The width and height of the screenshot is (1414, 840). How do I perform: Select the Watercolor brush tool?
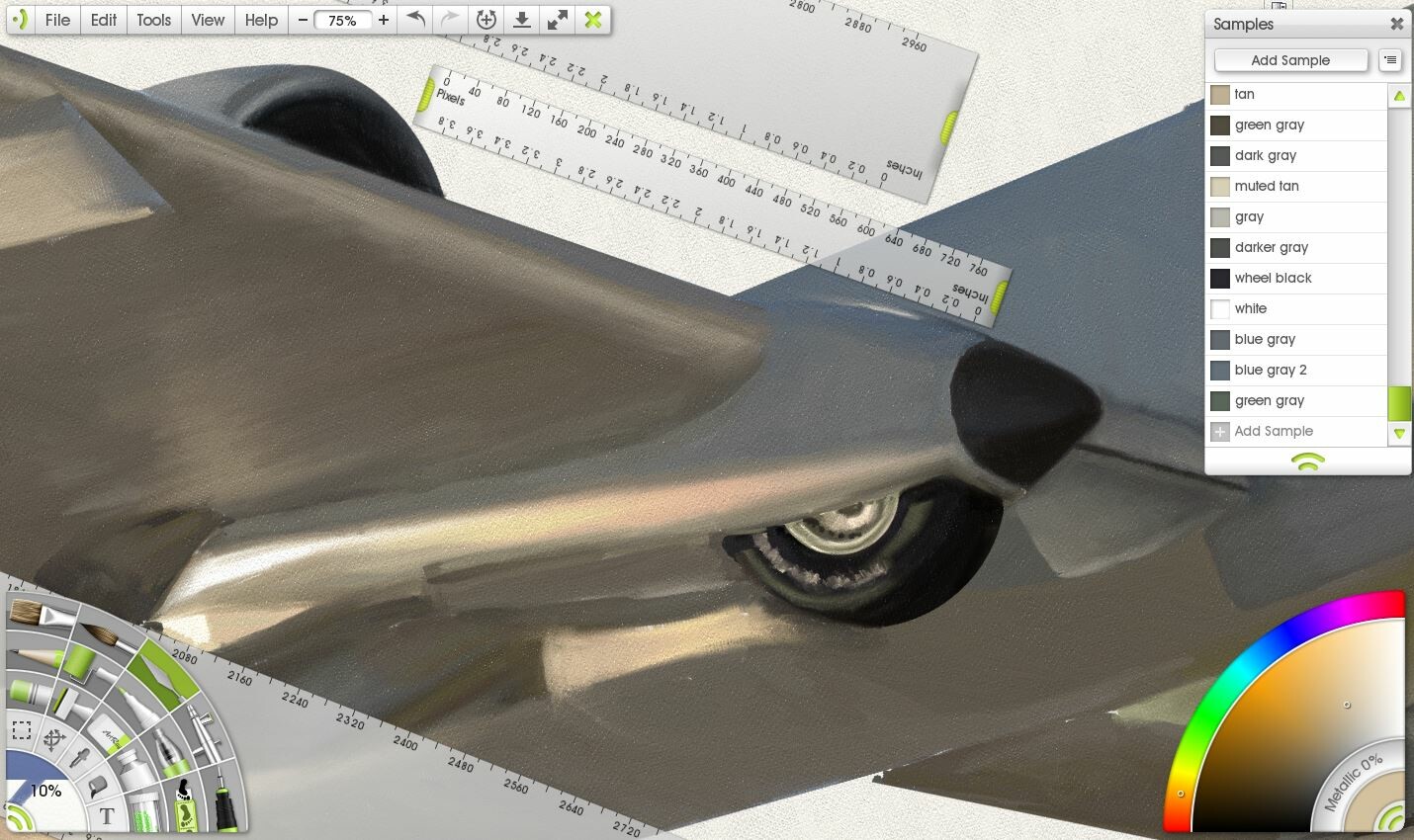point(108,637)
